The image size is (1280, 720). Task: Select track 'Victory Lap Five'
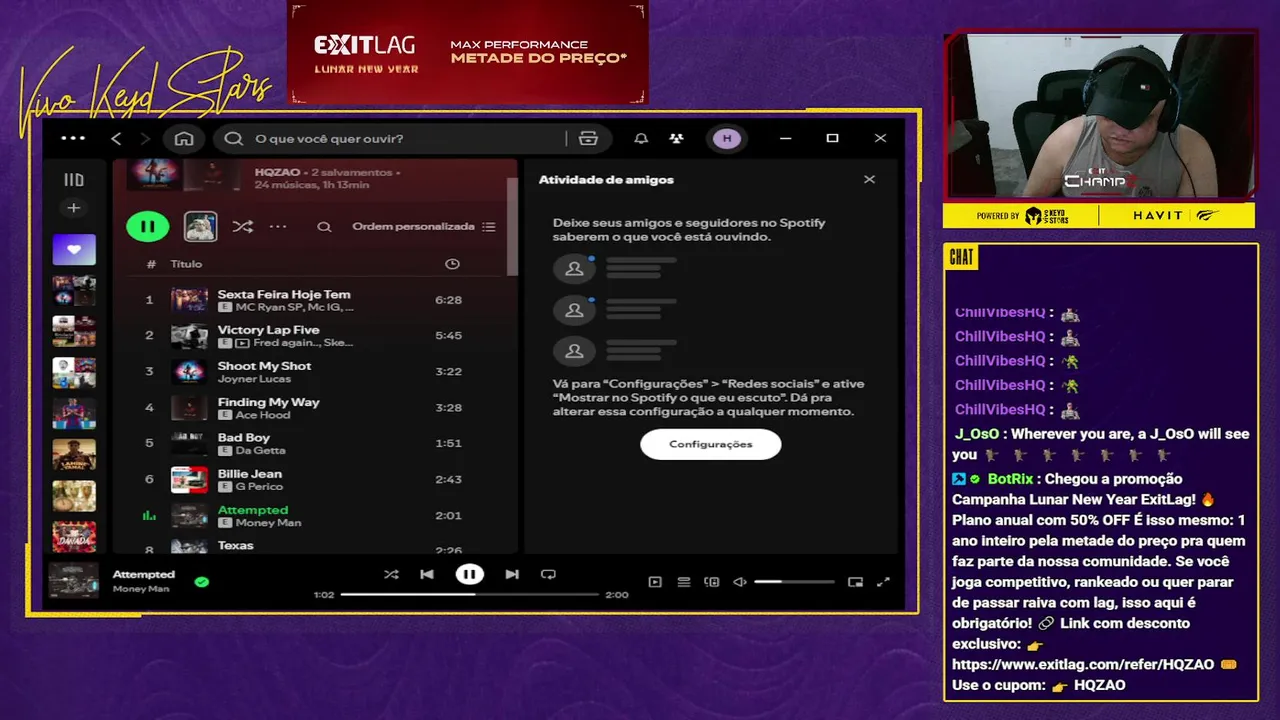[x=314, y=336]
